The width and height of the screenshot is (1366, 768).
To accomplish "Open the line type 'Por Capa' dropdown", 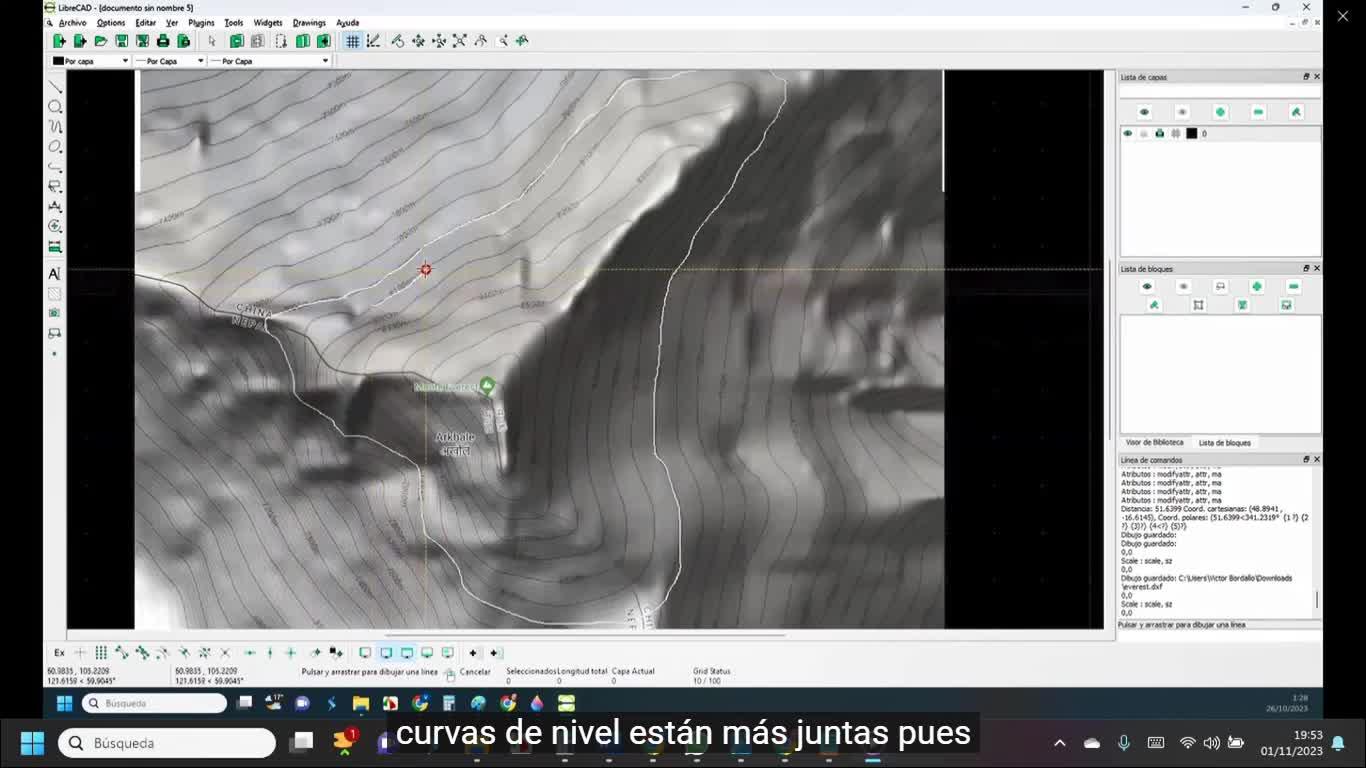I will tap(270, 61).
